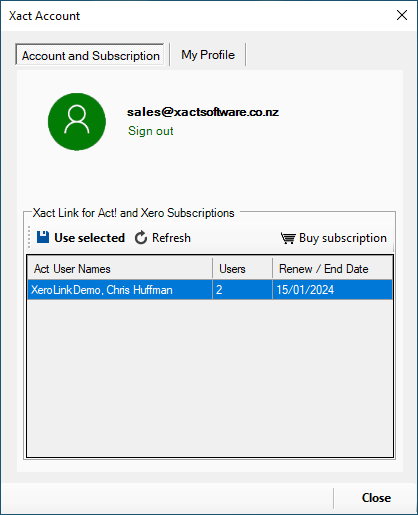Click the Users cell showing 2

[242, 290]
